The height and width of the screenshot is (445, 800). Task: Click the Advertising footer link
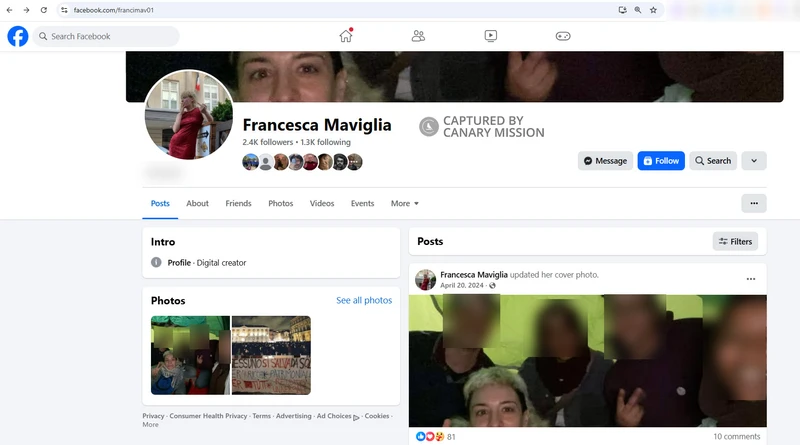click(x=293, y=416)
